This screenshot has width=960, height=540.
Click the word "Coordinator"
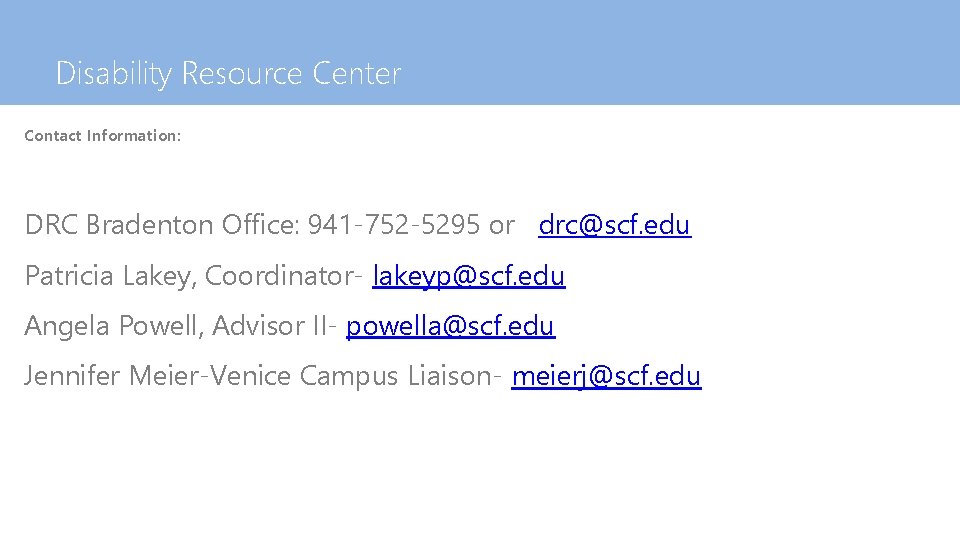[x=278, y=275]
